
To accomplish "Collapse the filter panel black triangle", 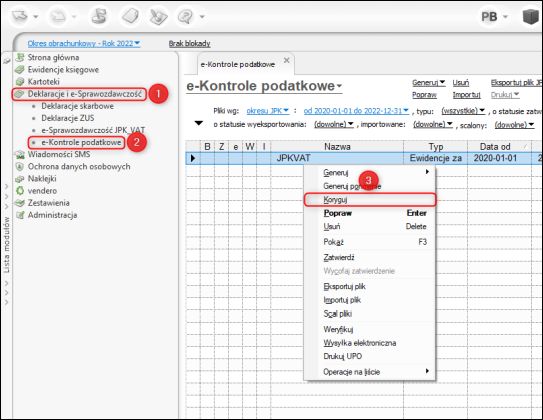I will pyautogui.click(x=198, y=123).
